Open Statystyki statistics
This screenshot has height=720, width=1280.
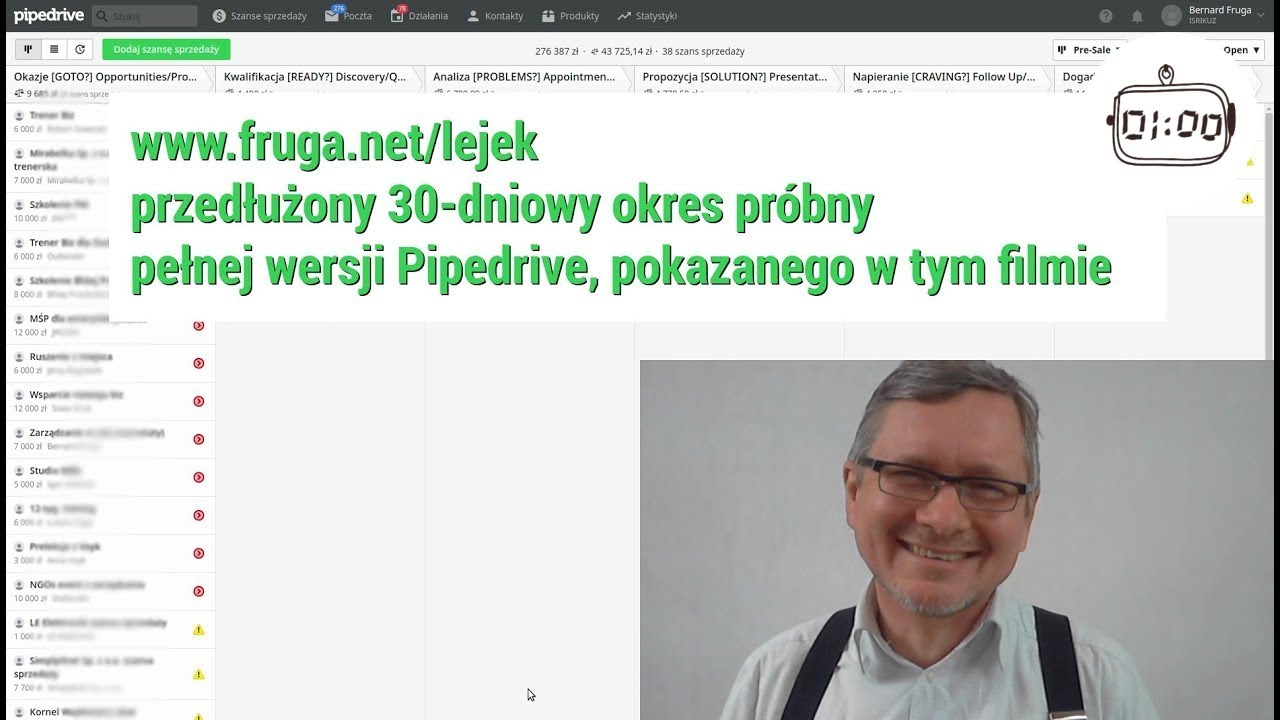point(647,16)
